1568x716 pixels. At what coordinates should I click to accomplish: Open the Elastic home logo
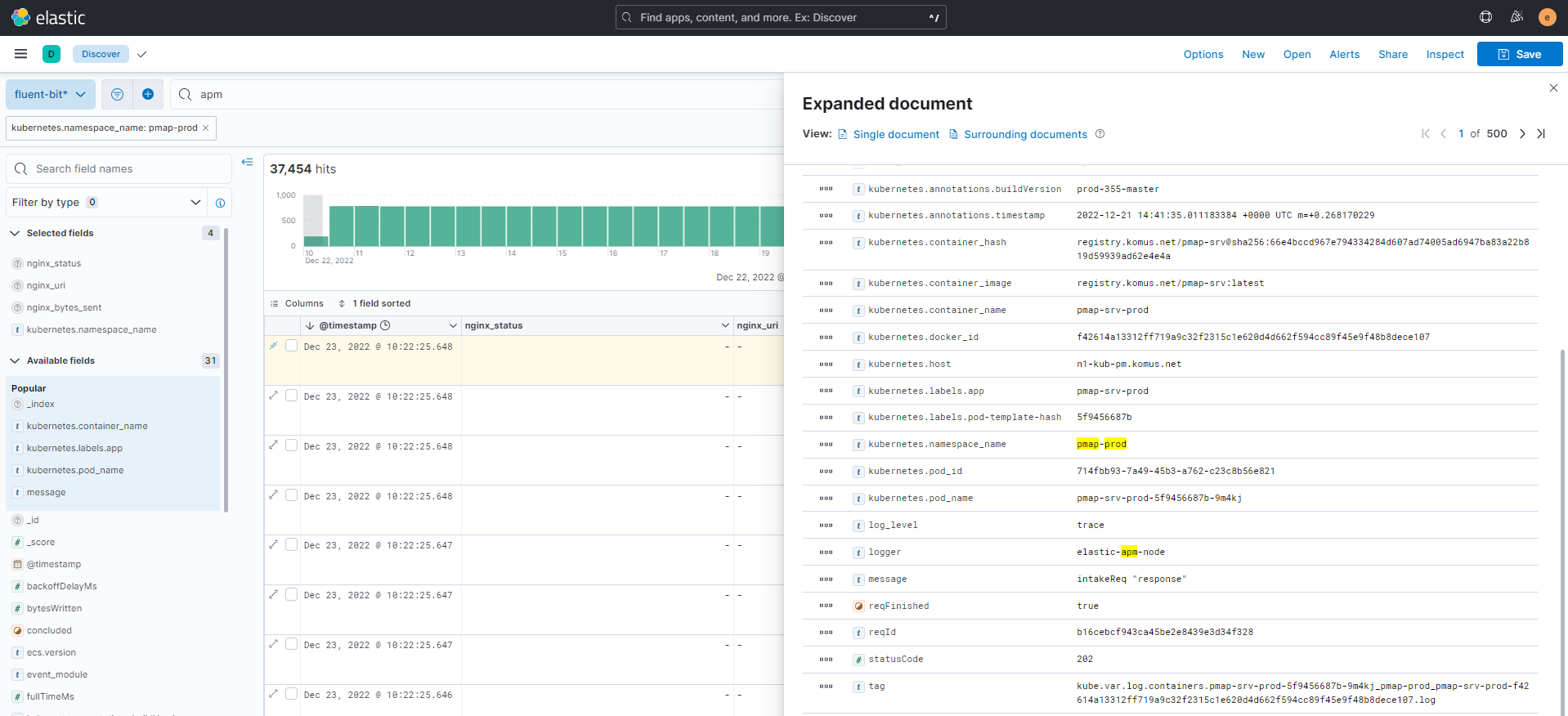point(48,17)
